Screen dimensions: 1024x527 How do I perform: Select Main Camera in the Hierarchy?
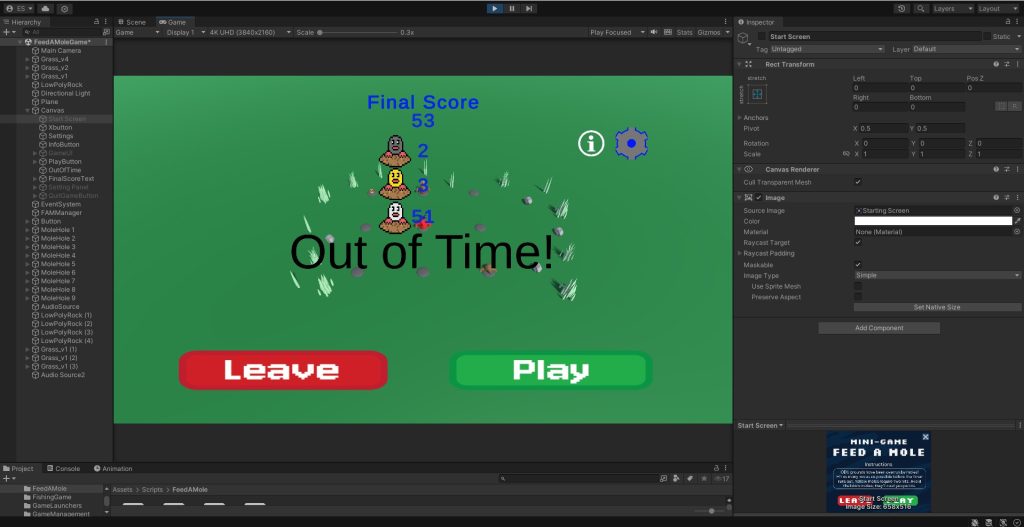click(61, 51)
